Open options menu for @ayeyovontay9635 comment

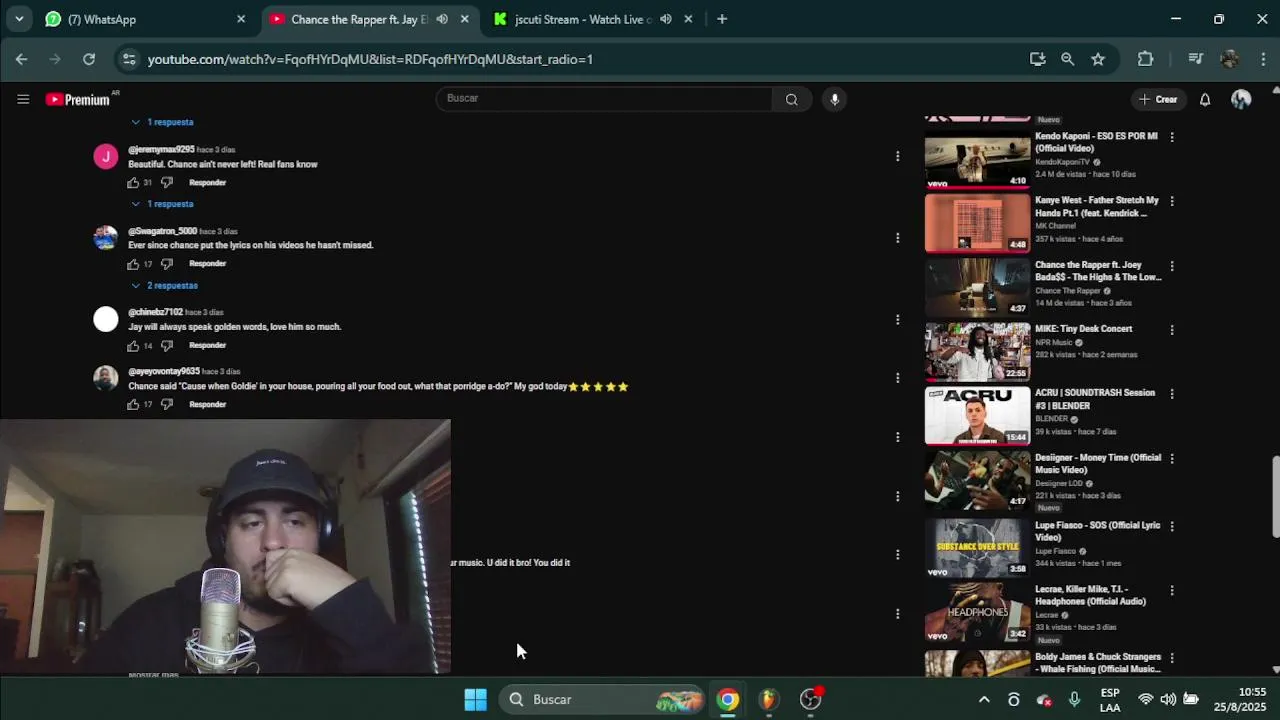(897, 378)
